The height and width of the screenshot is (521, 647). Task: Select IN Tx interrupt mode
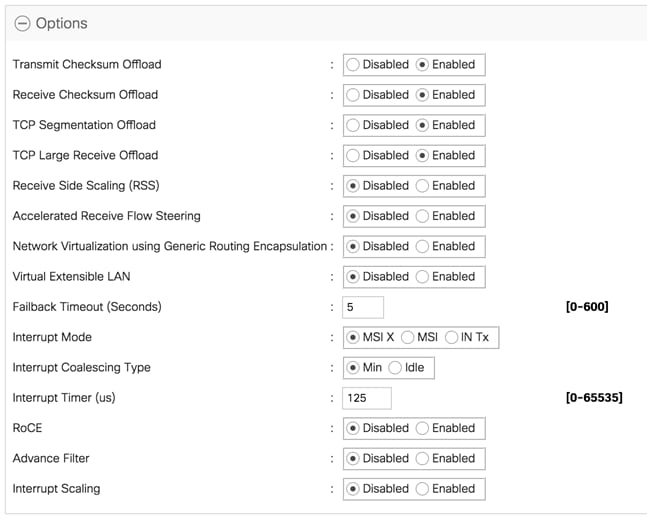(x=452, y=337)
